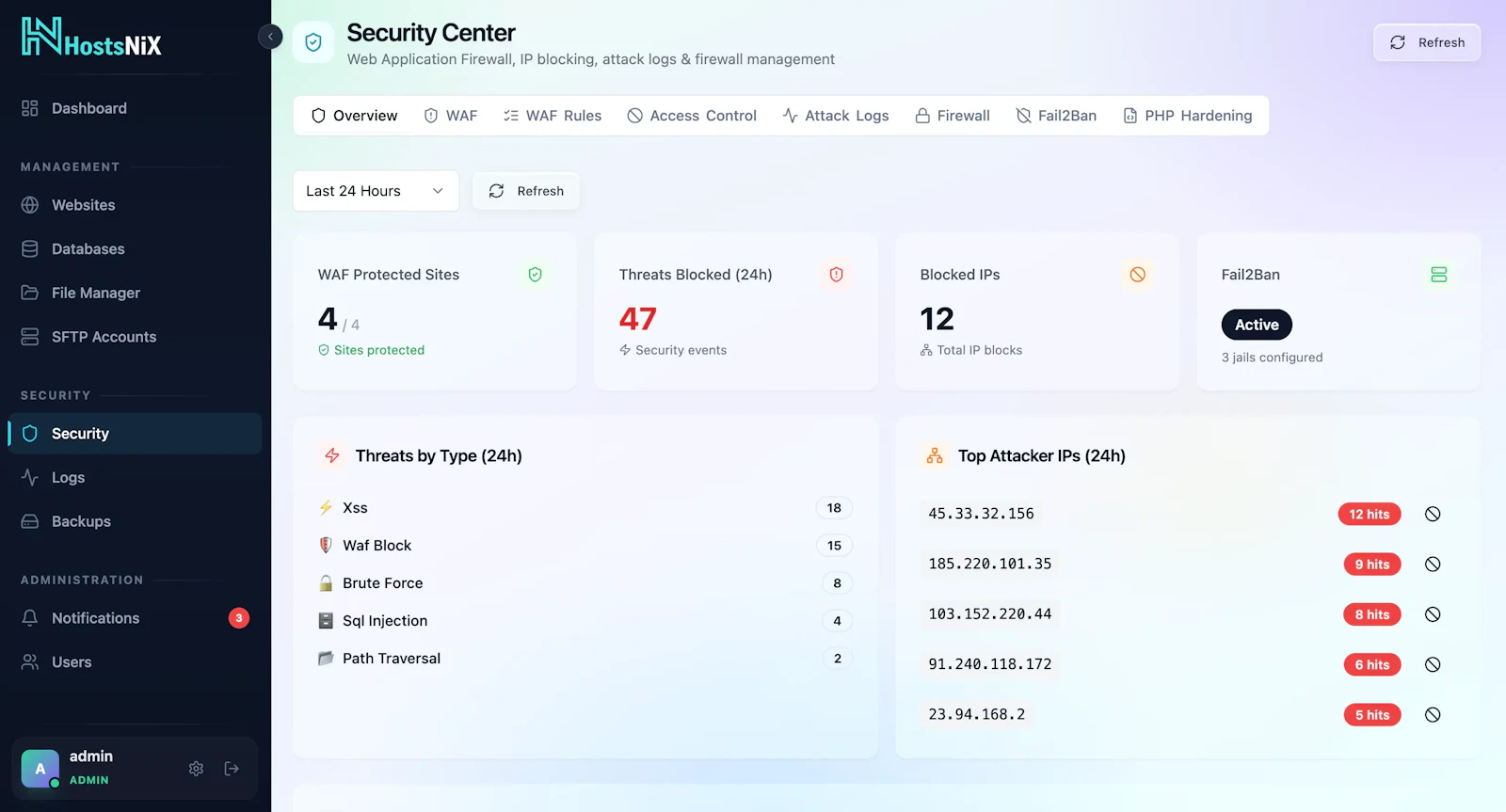The height and width of the screenshot is (812, 1506).
Task: Click Refresh next to the time range
Action: 526,191
